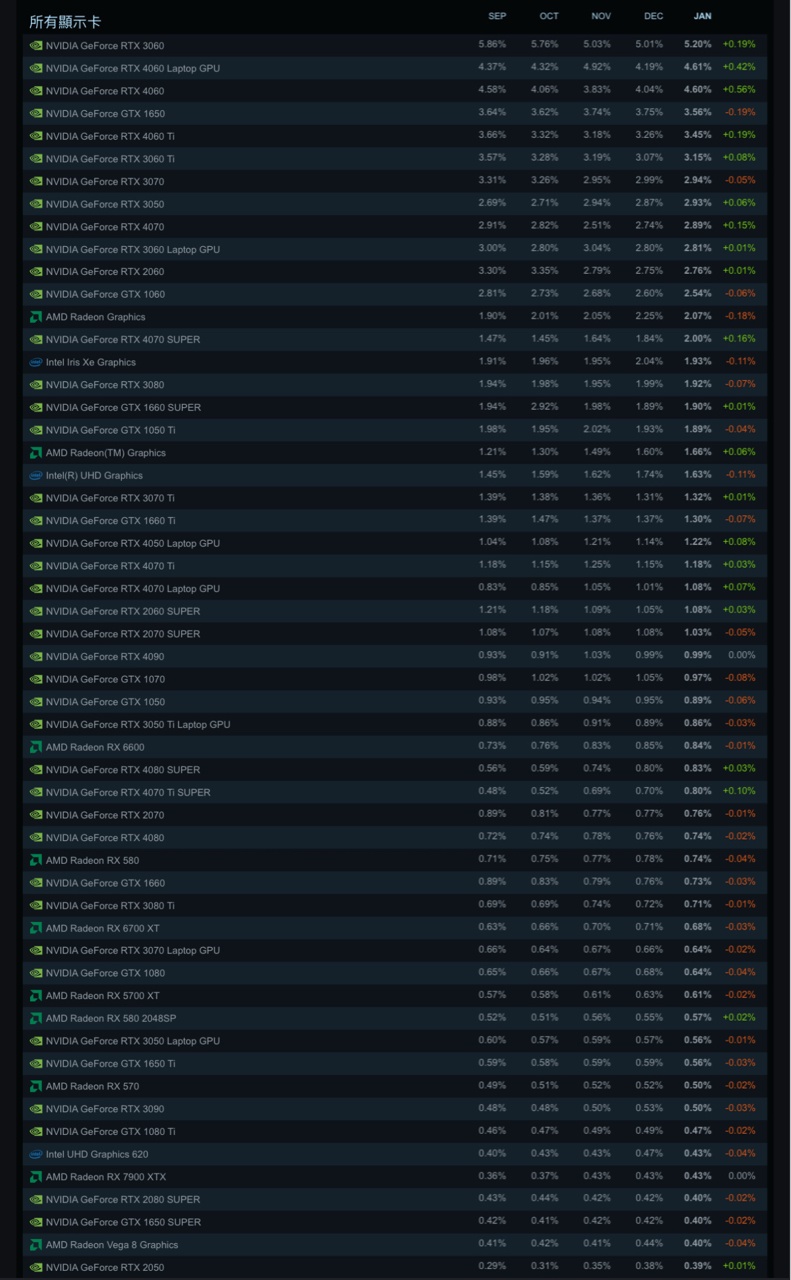
Task: Select the GeForce RTX 2080 SUPER name
Action: click(x=123, y=1200)
